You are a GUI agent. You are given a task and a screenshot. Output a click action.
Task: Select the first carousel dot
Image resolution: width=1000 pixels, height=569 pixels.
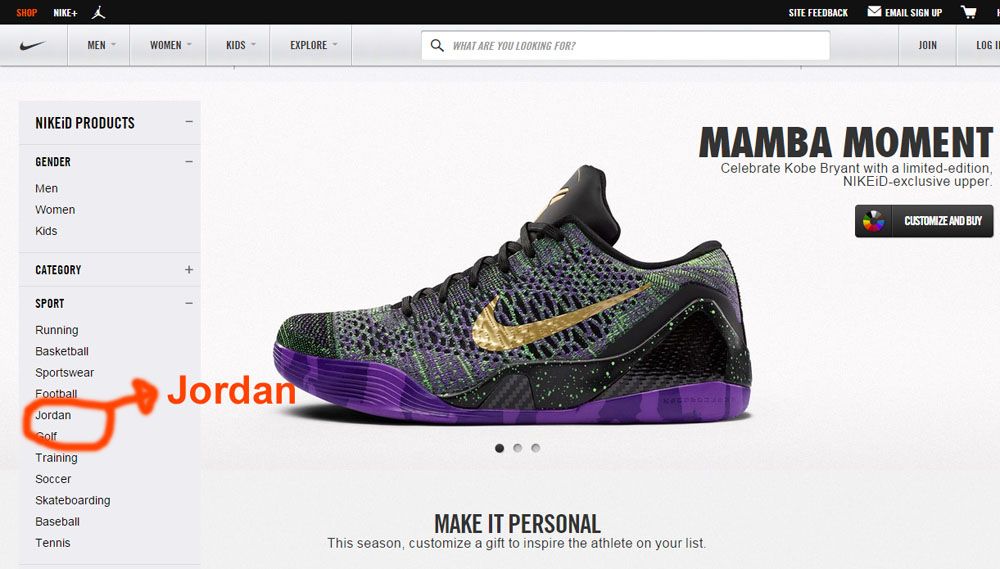(x=499, y=448)
